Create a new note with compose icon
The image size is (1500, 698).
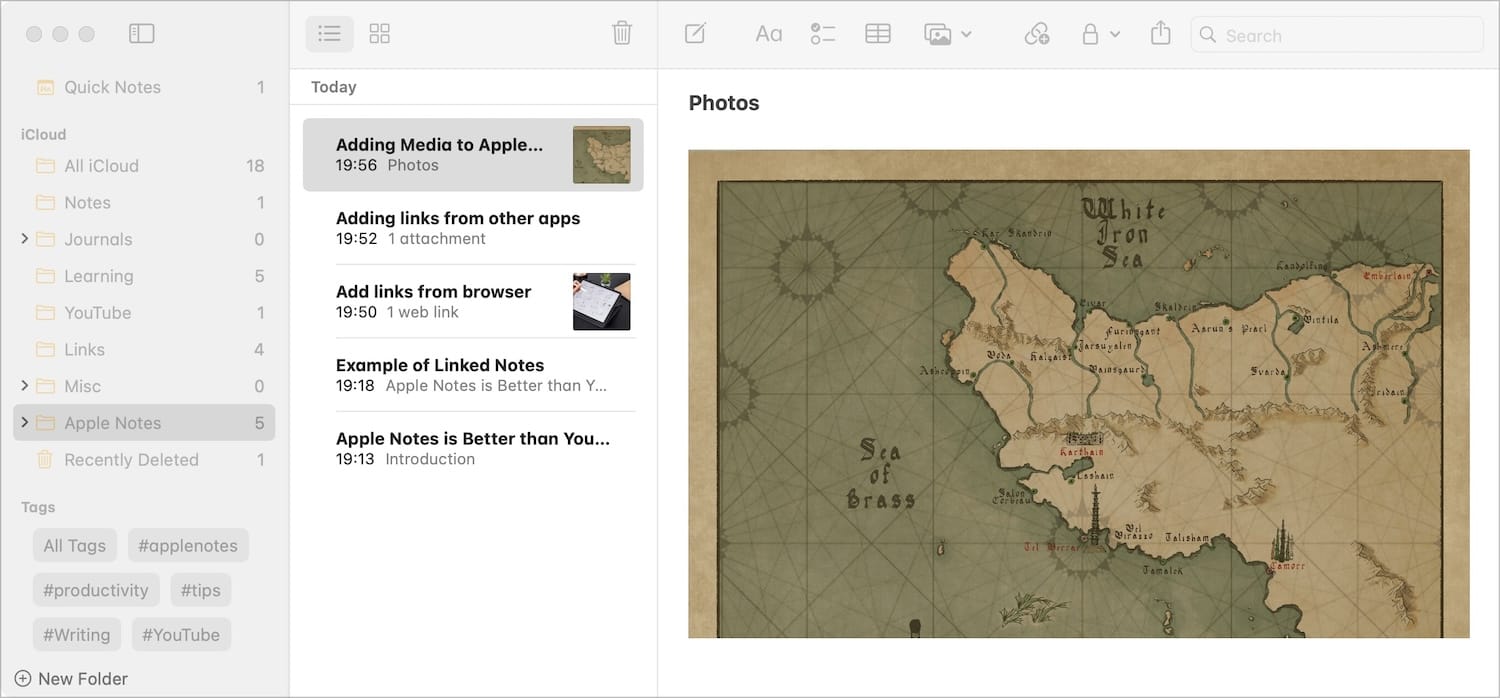(695, 34)
